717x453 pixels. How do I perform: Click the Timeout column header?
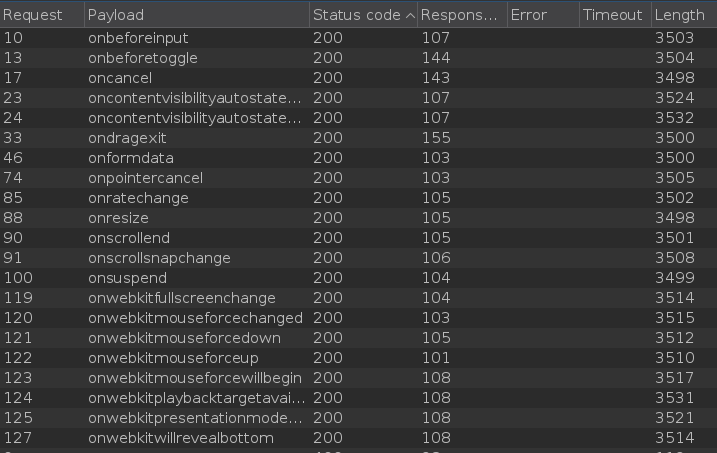pos(612,15)
